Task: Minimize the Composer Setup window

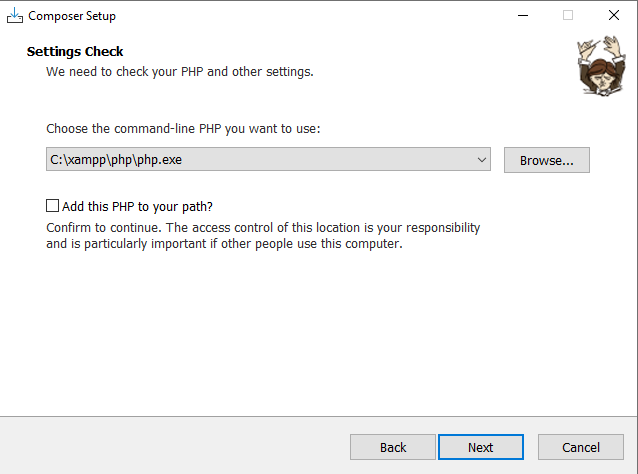Action: 522,15
